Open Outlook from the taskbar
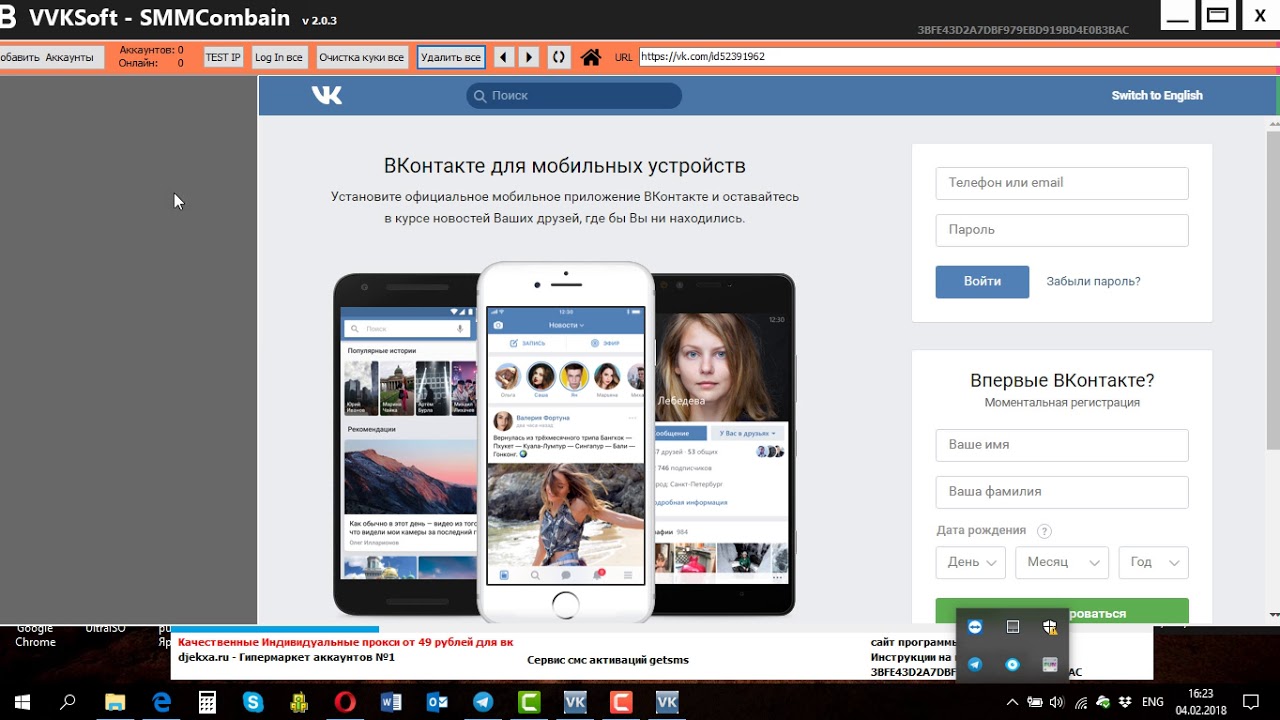This screenshot has height=720, width=1280. pyautogui.click(x=437, y=702)
